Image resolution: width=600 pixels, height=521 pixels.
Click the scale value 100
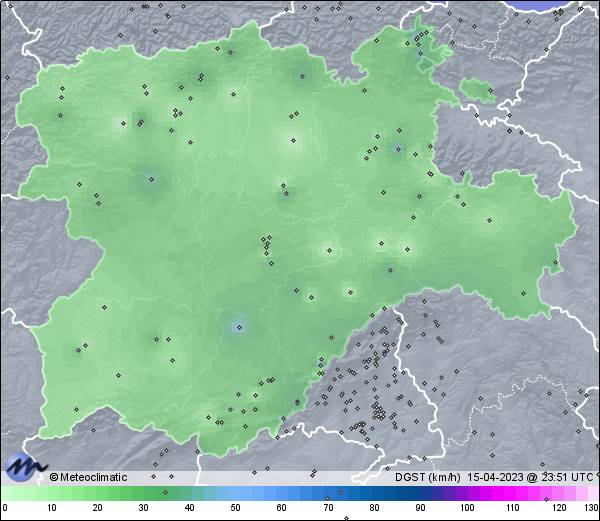[x=467, y=508]
